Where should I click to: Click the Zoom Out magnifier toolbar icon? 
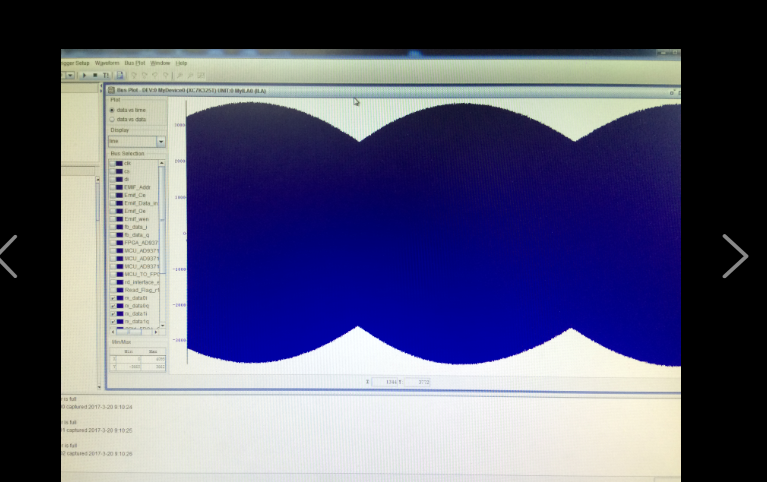[x=190, y=76]
